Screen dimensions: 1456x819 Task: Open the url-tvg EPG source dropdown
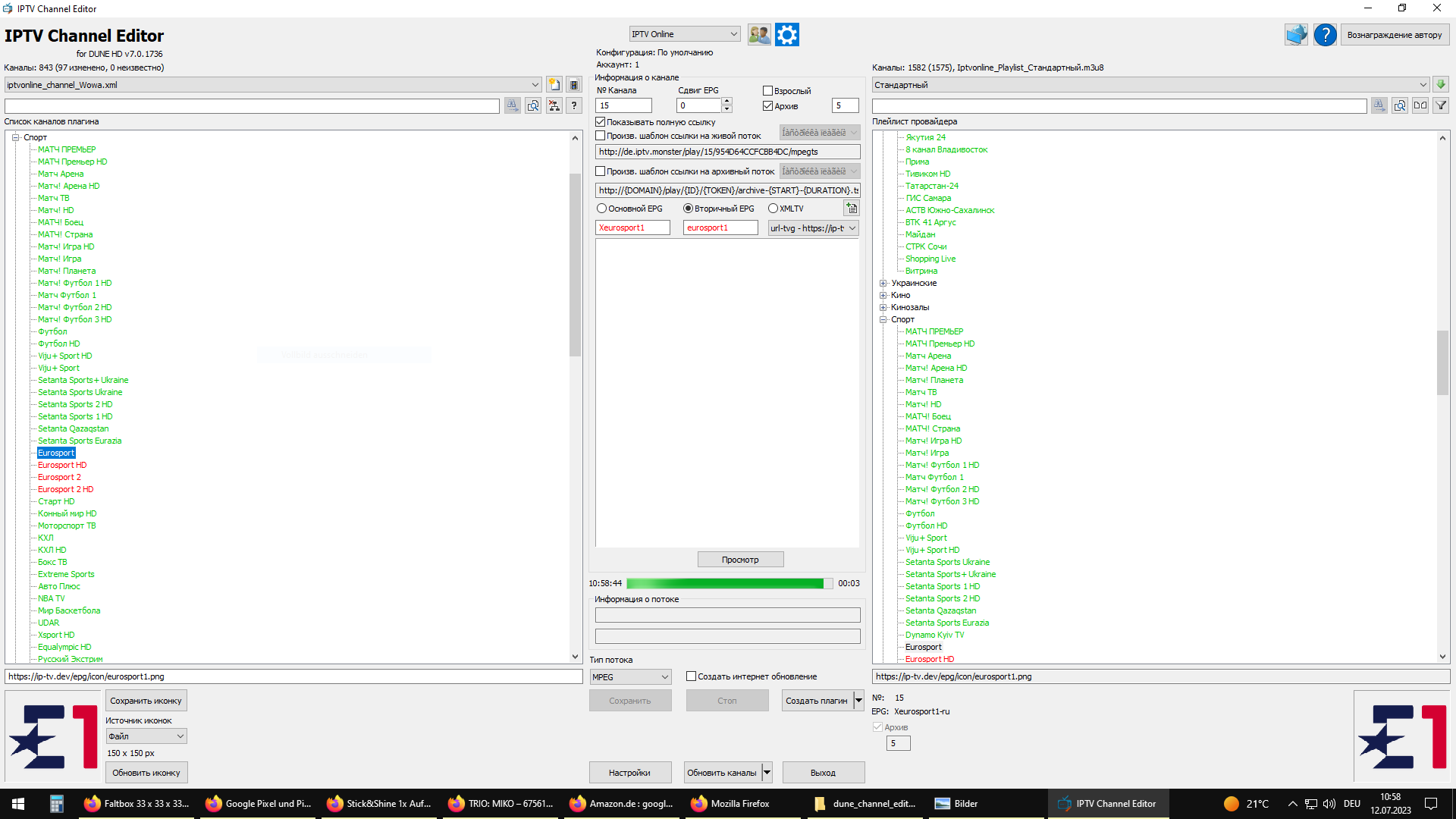coord(814,228)
